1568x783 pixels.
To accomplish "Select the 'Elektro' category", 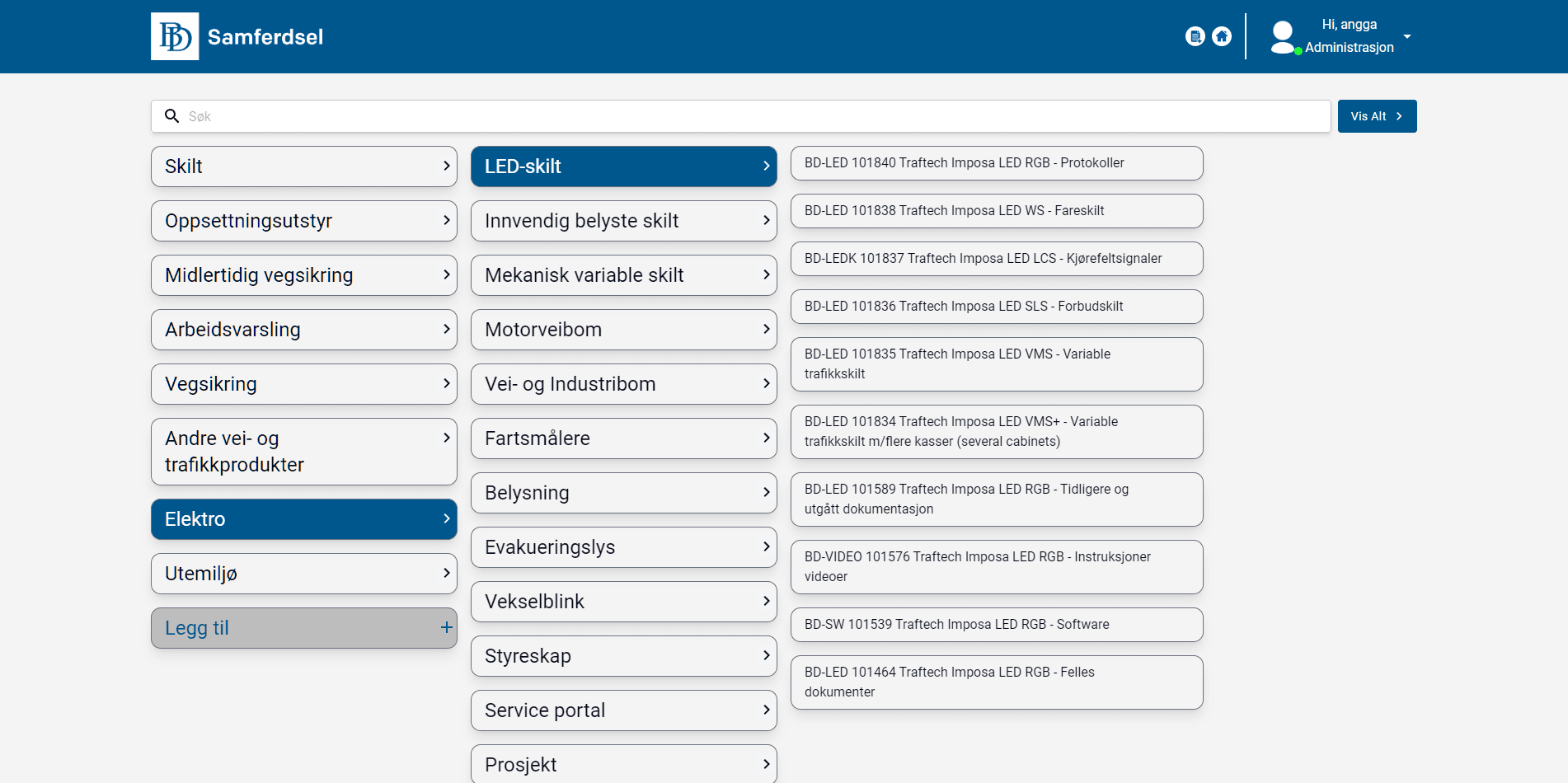I will coord(303,519).
